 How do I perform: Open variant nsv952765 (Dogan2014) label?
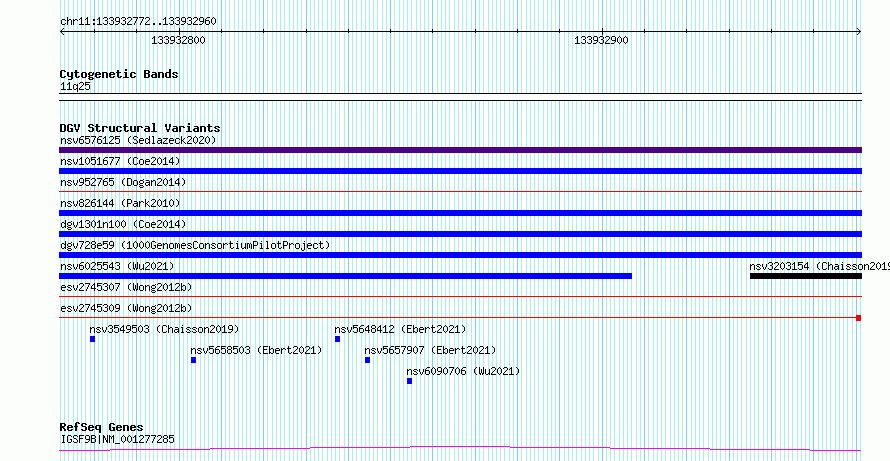pyautogui.click(x=123, y=182)
